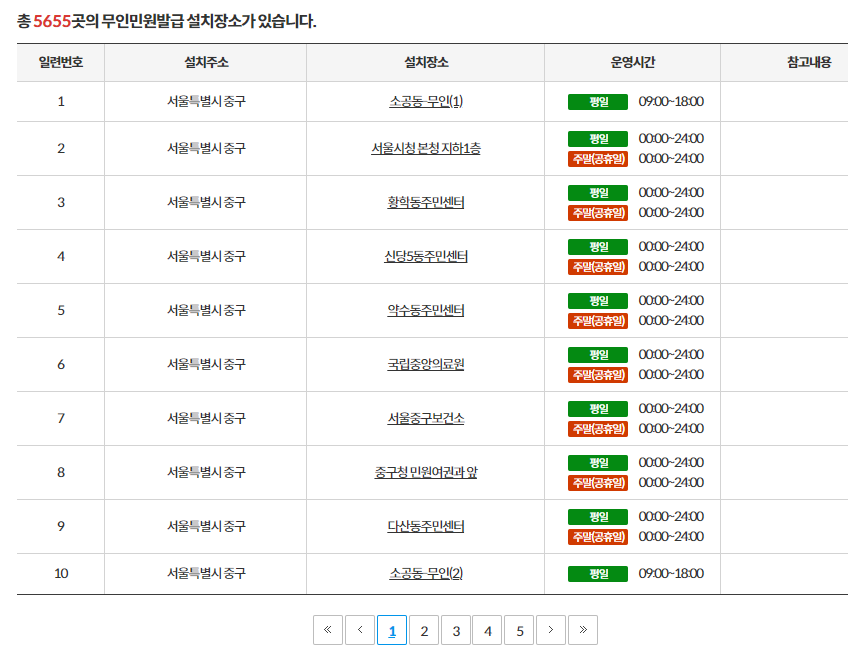Click 평일 badge in row 1

tap(598, 102)
